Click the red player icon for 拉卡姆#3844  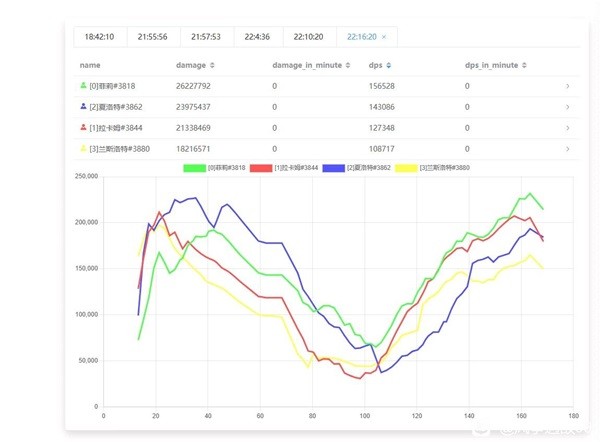coord(84,128)
